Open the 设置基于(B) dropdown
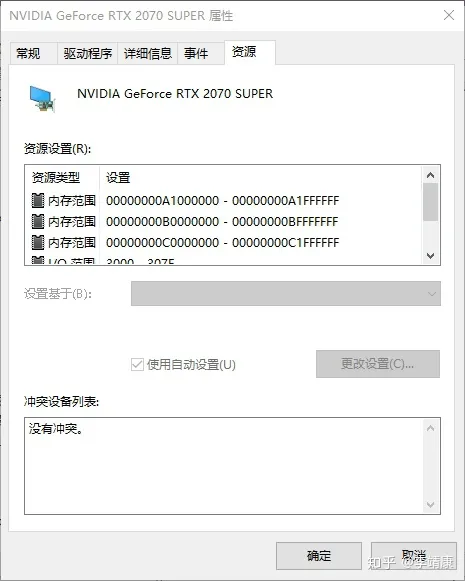 [286, 293]
